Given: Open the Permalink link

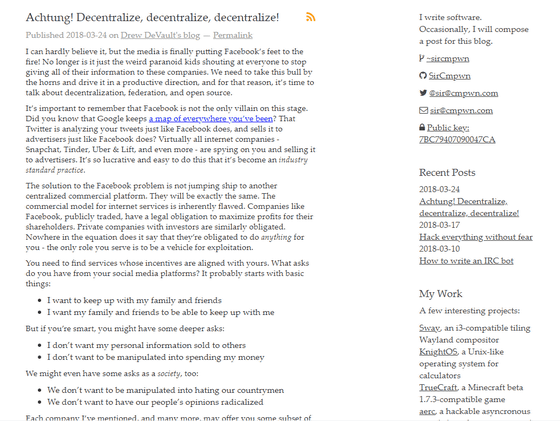Looking at the screenshot, I should pyautogui.click(x=233, y=35).
